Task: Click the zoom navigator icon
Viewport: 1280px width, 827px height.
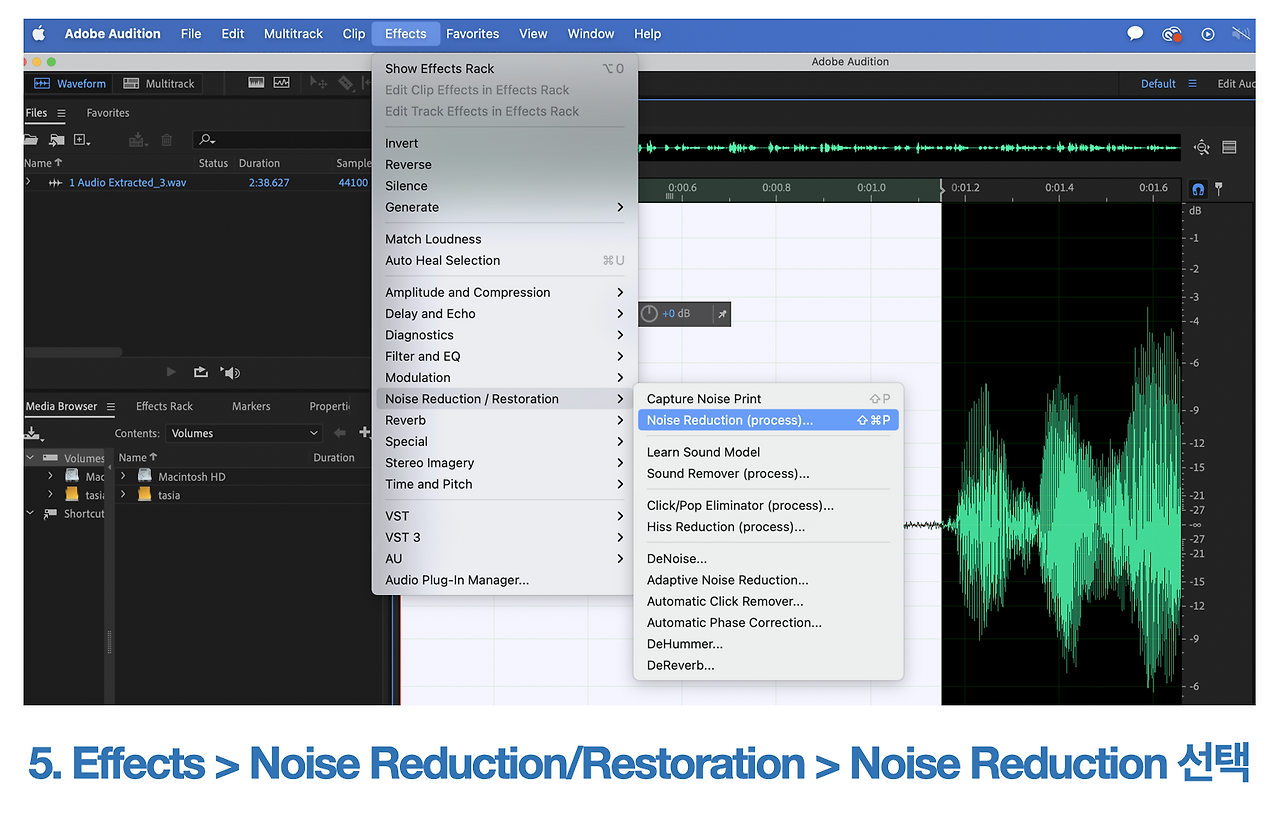Action: pyautogui.click(x=1201, y=148)
